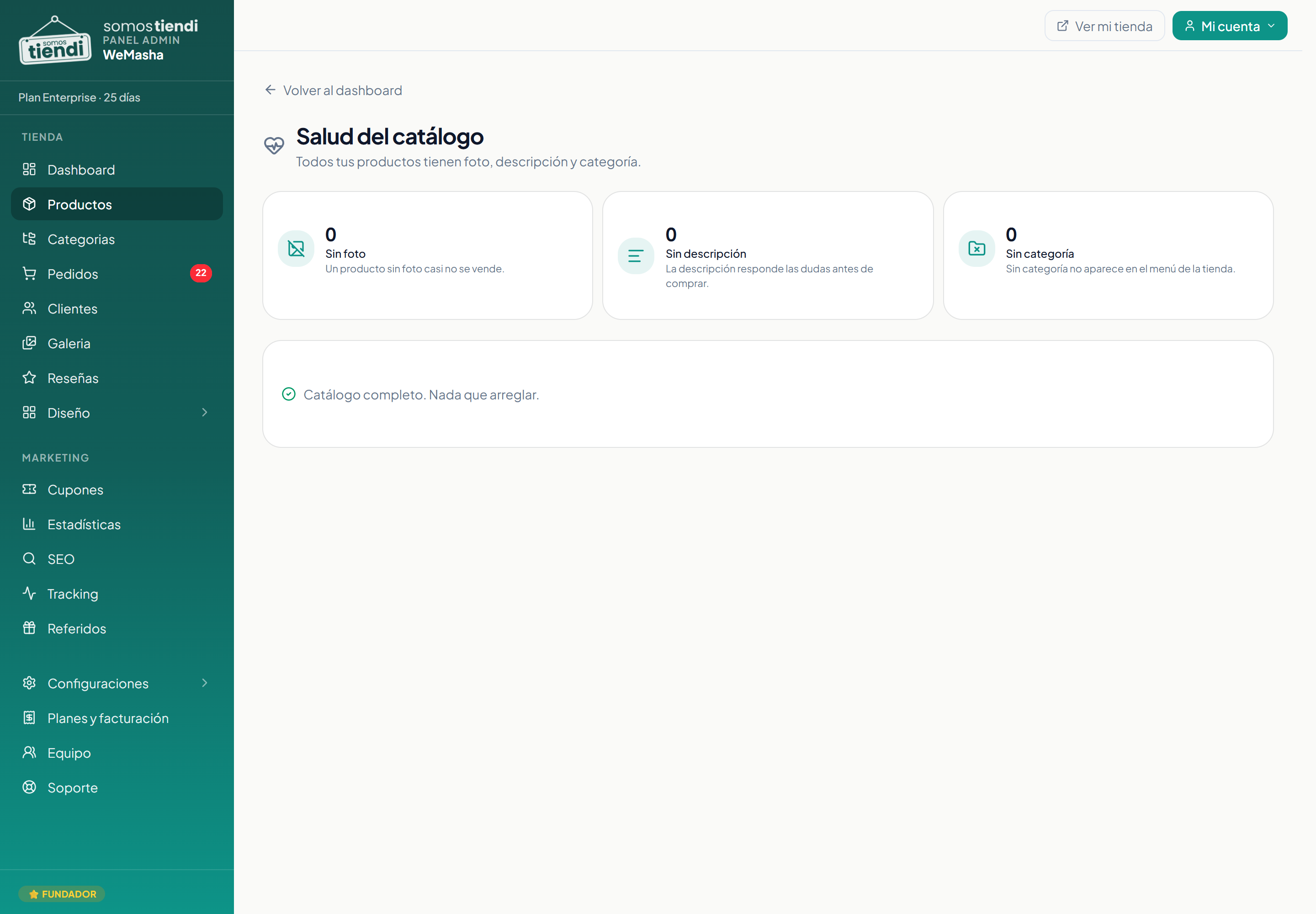Viewport: 1316px width, 914px height.
Task: Open the SEO section
Action: coord(117,558)
